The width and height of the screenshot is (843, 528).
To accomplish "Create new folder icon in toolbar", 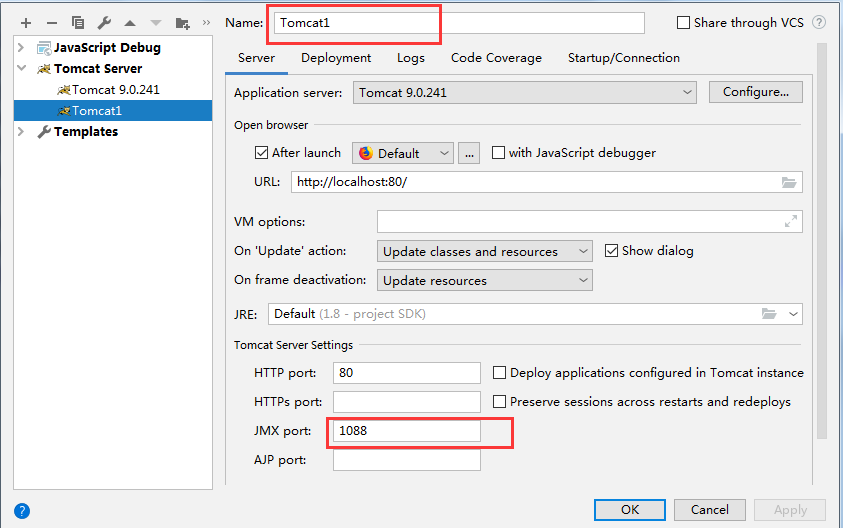I will coord(182,23).
